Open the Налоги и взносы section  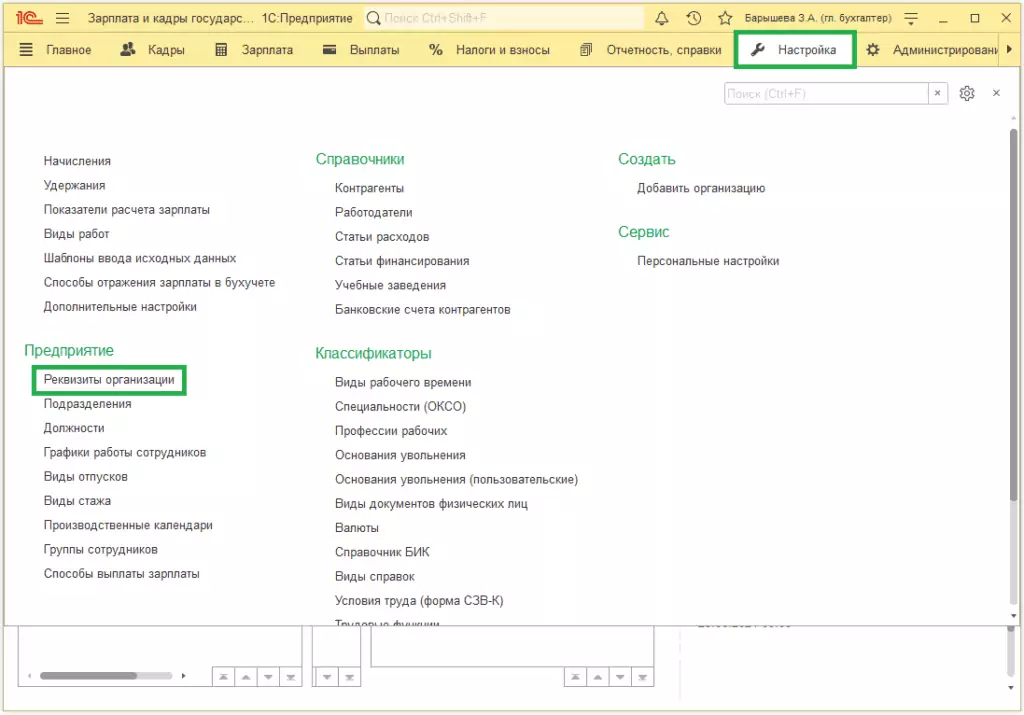click(489, 50)
